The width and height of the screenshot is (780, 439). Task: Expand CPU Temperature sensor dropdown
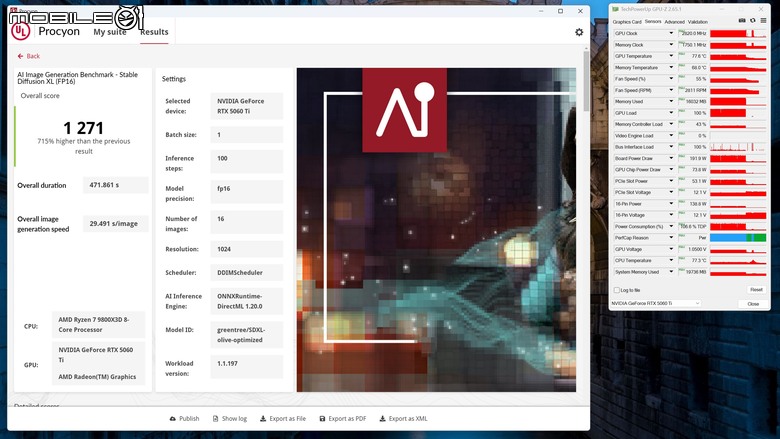671,261
